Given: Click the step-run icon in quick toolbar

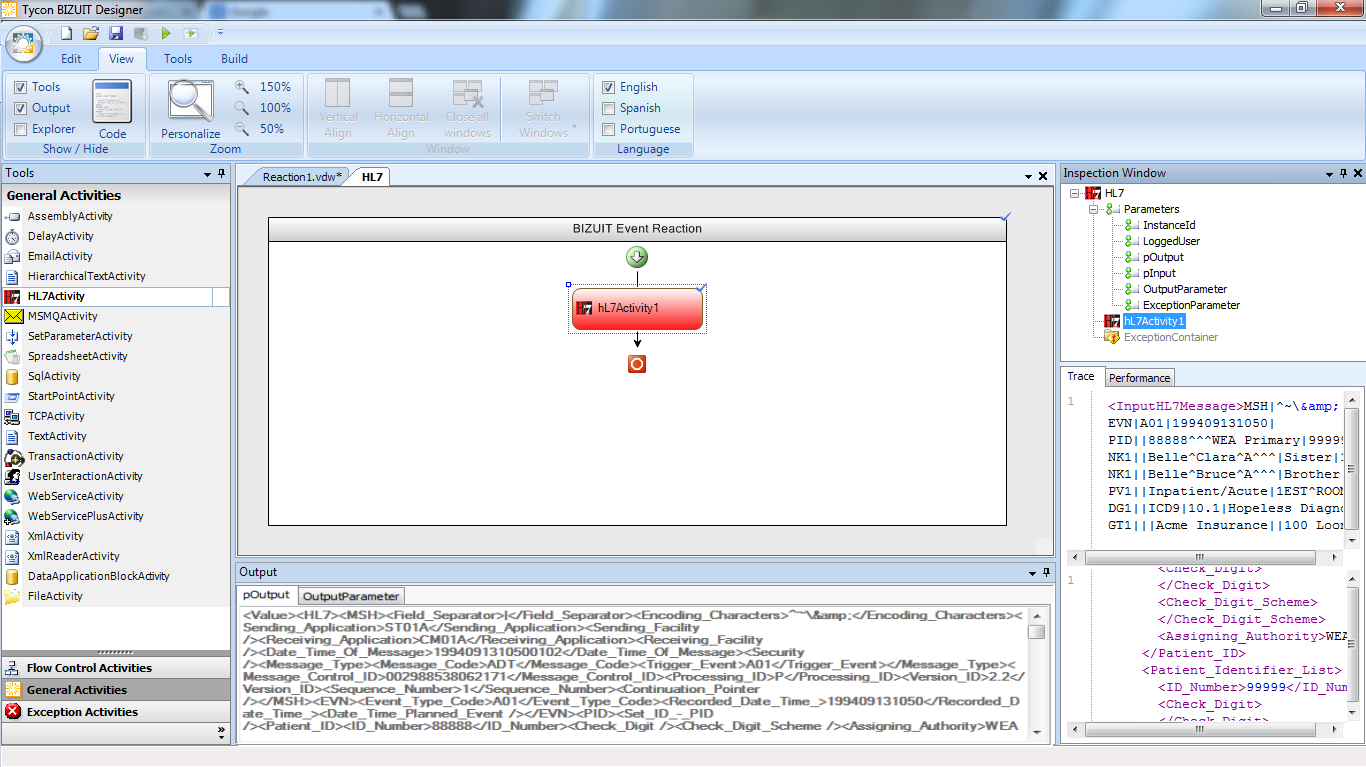Looking at the screenshot, I should 190,33.
